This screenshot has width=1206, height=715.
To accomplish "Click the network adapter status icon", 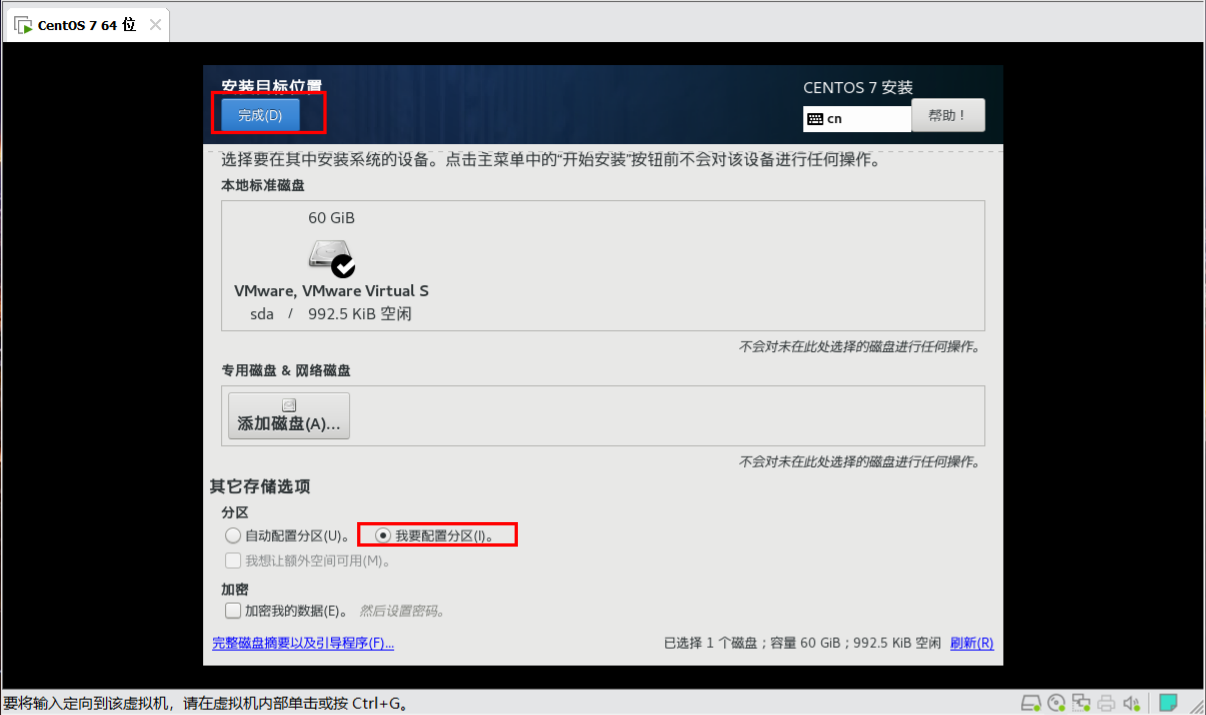I will point(1081,702).
